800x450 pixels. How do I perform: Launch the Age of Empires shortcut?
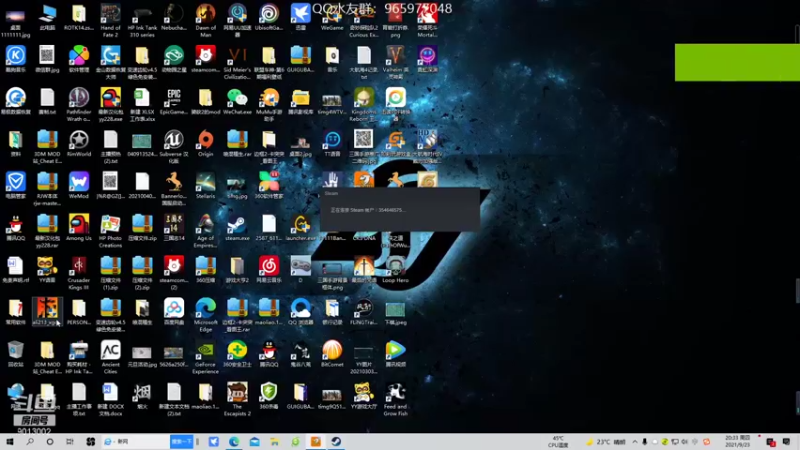pyautogui.click(x=206, y=231)
